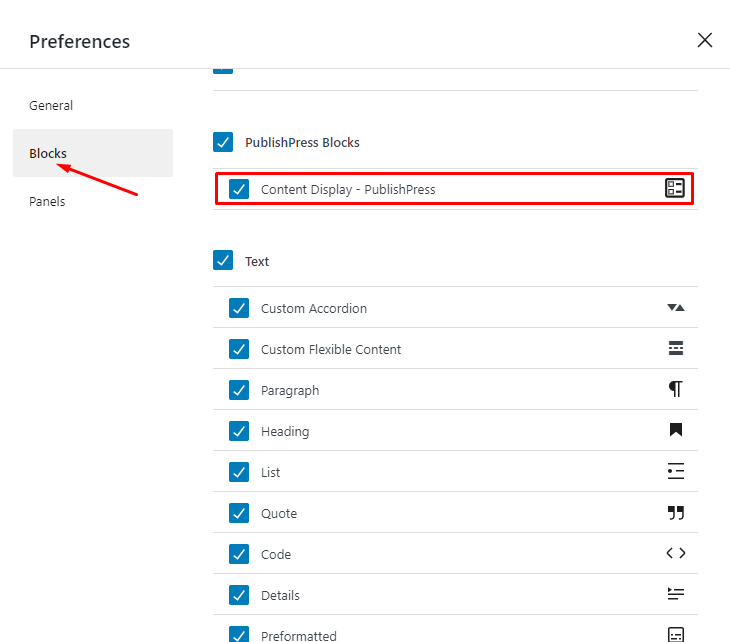Click the Code angle brackets icon
730x642 pixels.
click(676, 553)
